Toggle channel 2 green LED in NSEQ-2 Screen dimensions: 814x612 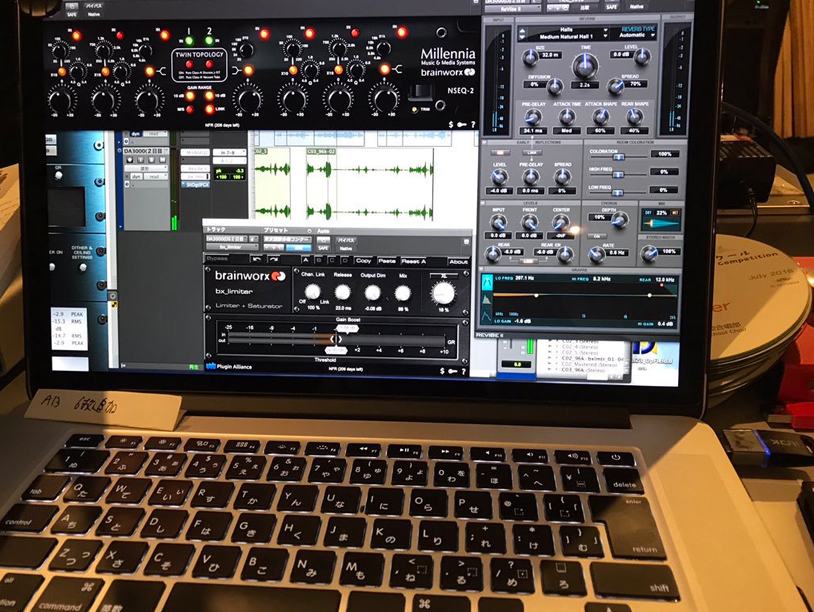[209, 40]
